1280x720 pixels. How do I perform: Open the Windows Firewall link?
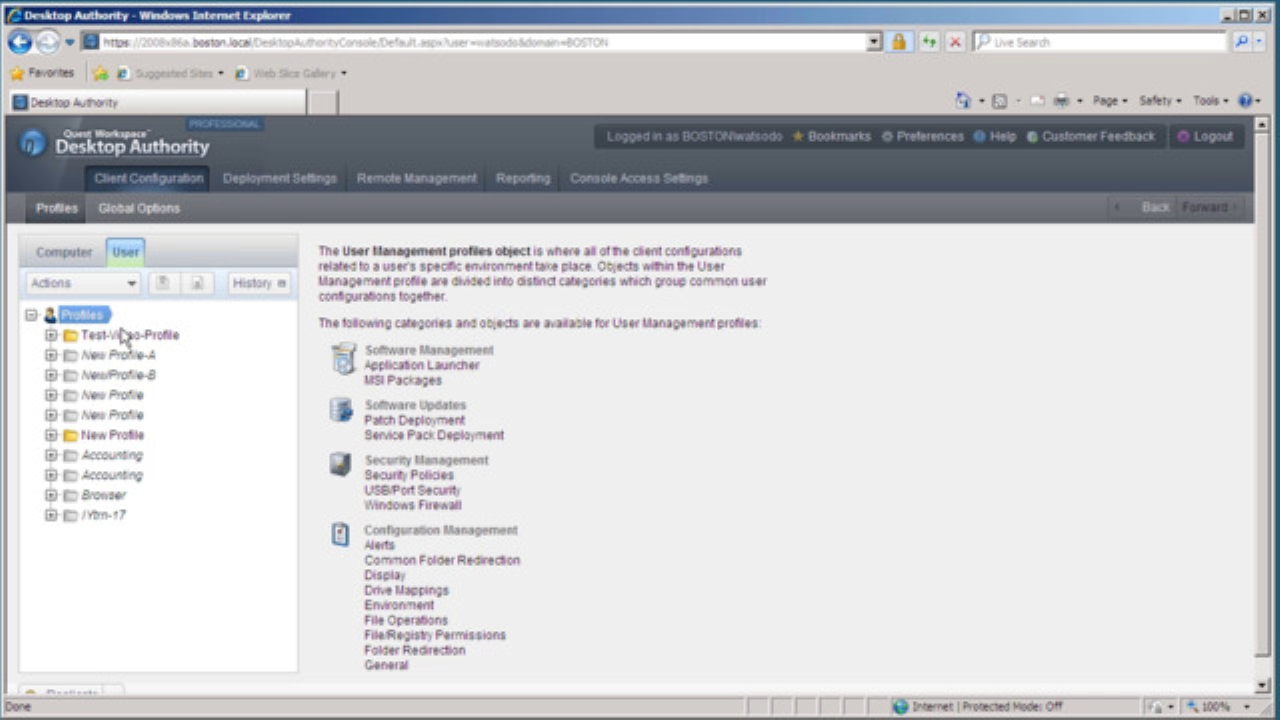pyautogui.click(x=412, y=506)
